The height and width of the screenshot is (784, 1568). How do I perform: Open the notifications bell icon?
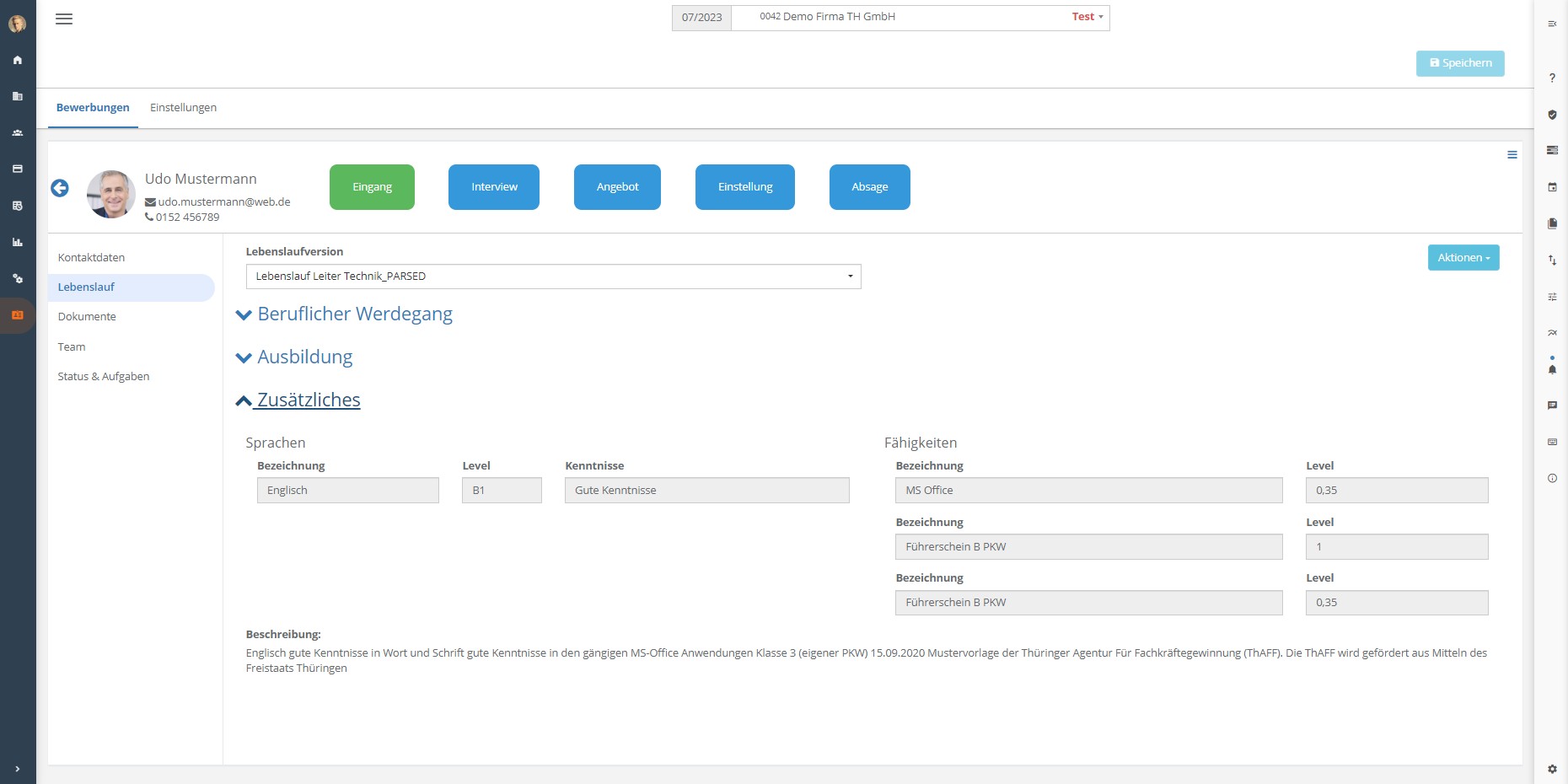tap(1552, 369)
